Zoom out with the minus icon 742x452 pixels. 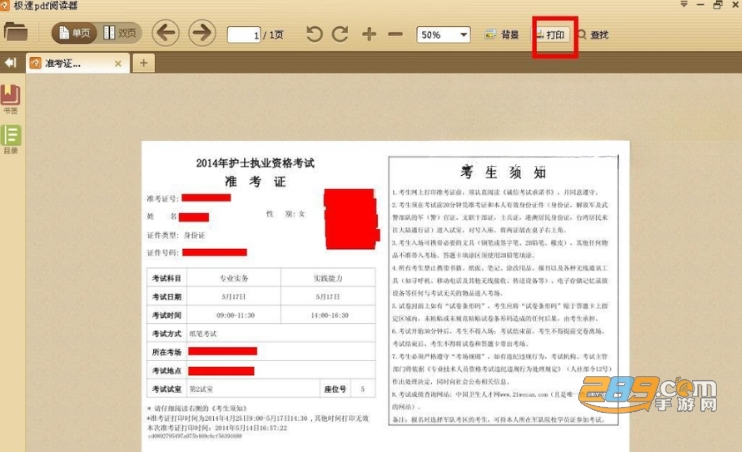click(395, 34)
